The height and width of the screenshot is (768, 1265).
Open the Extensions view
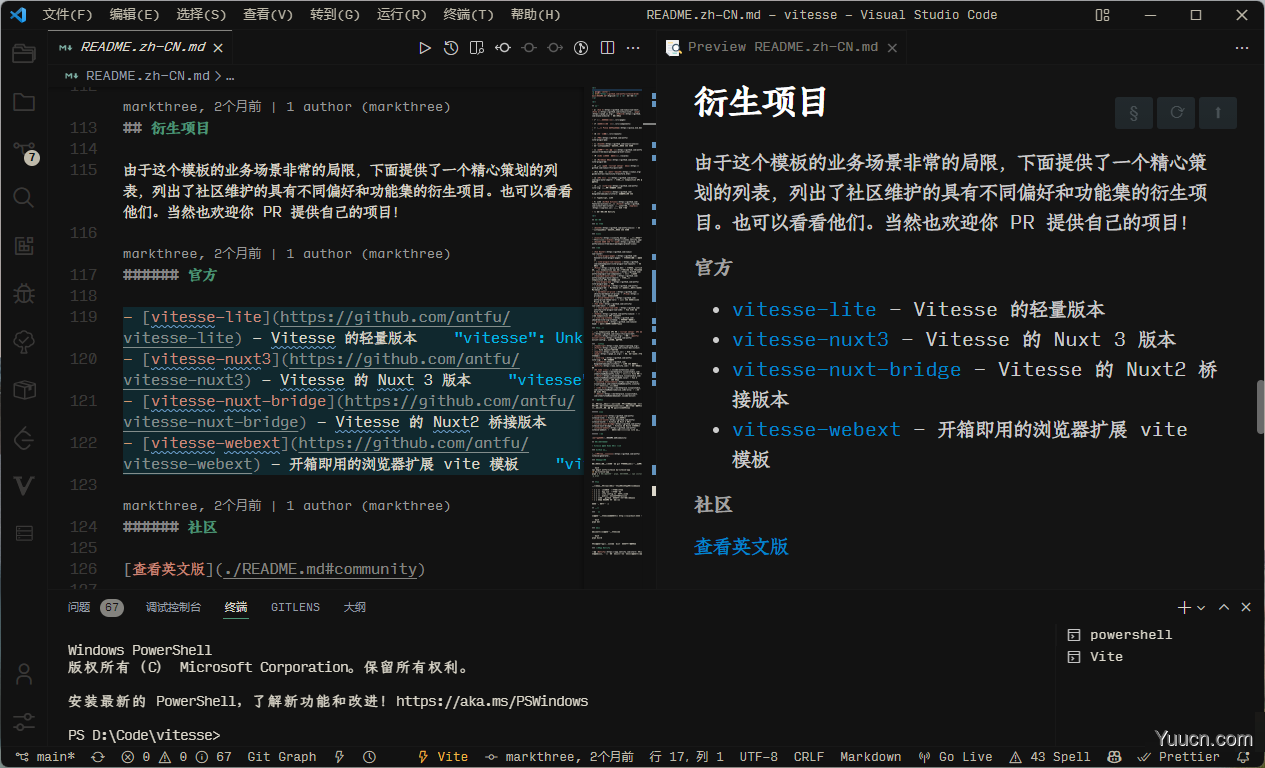pyautogui.click(x=23, y=245)
